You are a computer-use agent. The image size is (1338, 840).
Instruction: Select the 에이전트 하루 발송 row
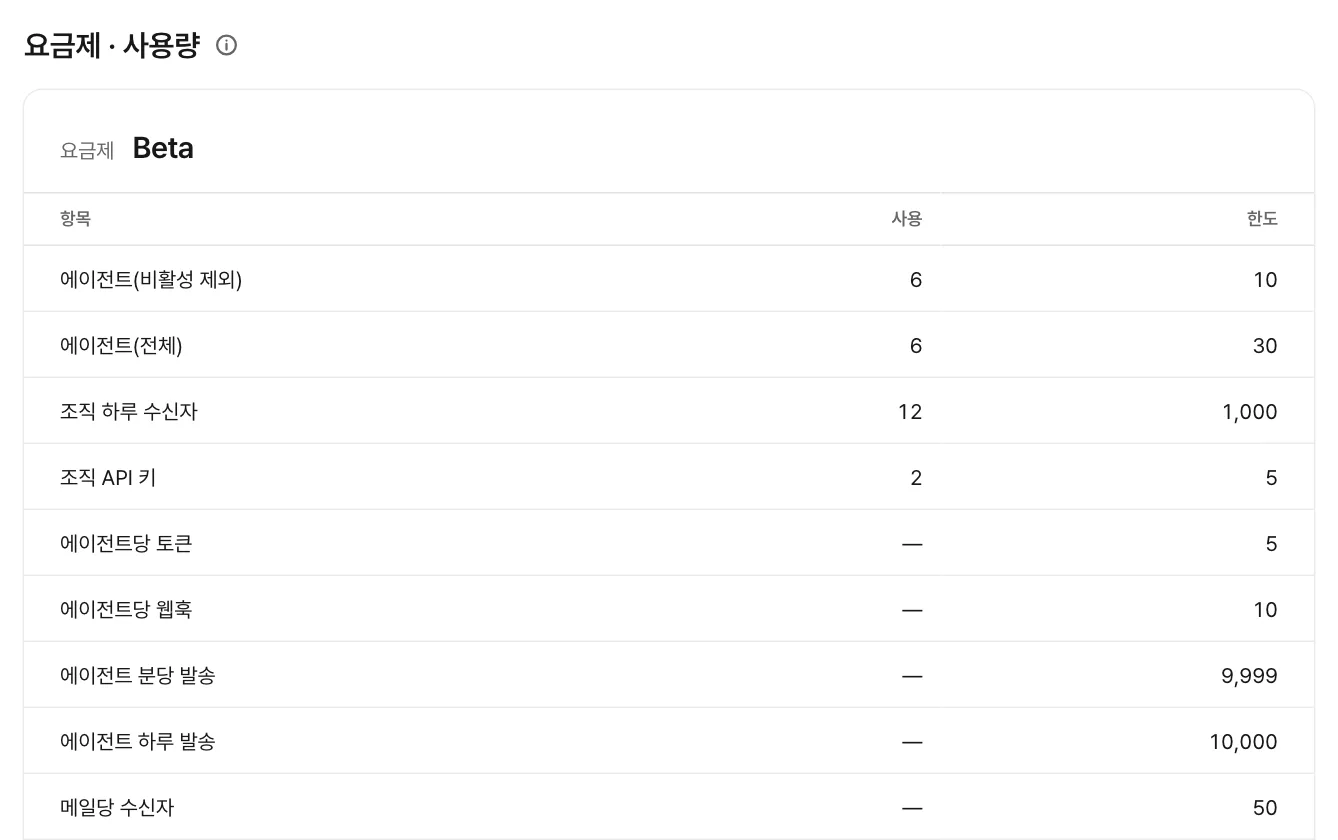click(669, 741)
